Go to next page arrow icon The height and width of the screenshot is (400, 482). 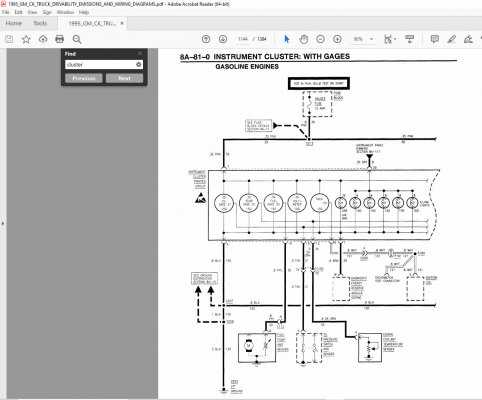[223, 39]
